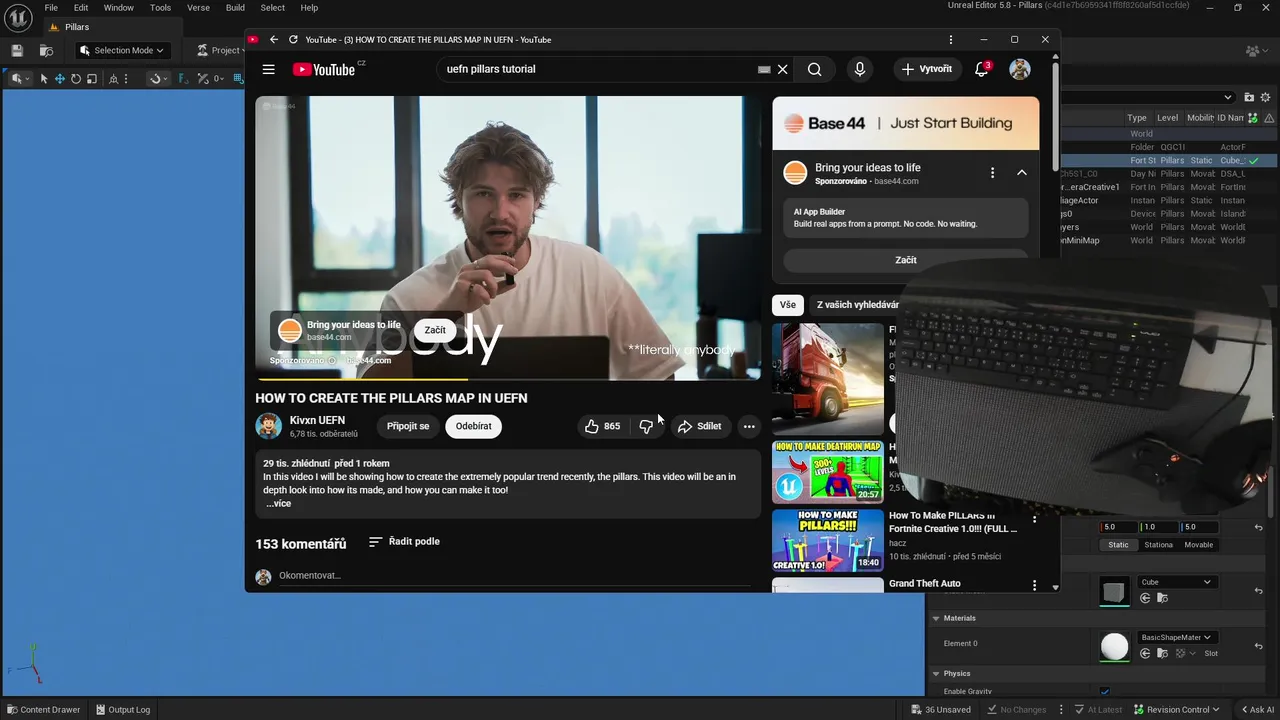Click the Okomentovat comment field
Screen dimensions: 1280x720
click(514, 575)
